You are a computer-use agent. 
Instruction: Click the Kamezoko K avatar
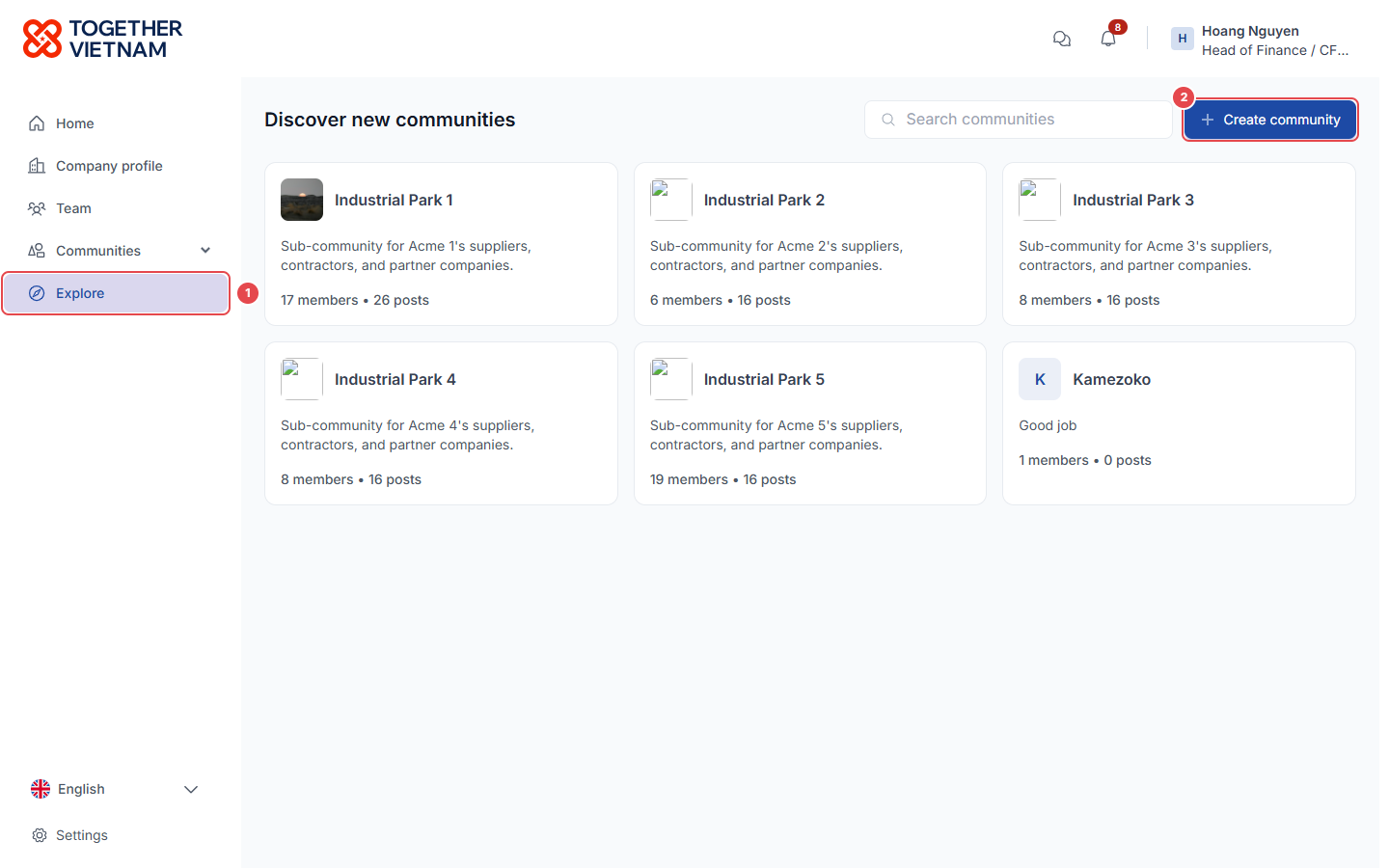[x=1040, y=379]
